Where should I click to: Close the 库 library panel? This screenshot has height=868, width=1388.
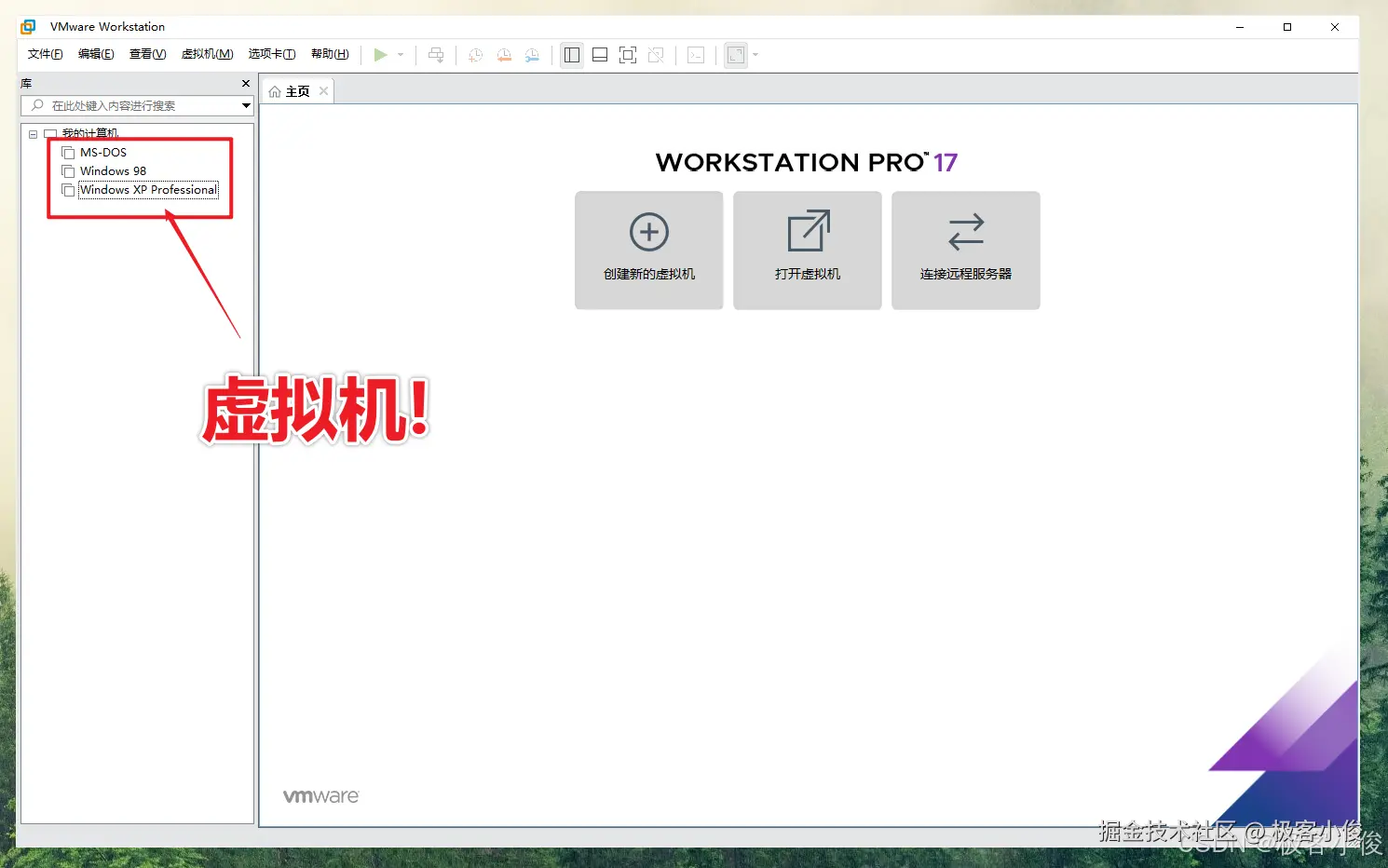[x=246, y=84]
